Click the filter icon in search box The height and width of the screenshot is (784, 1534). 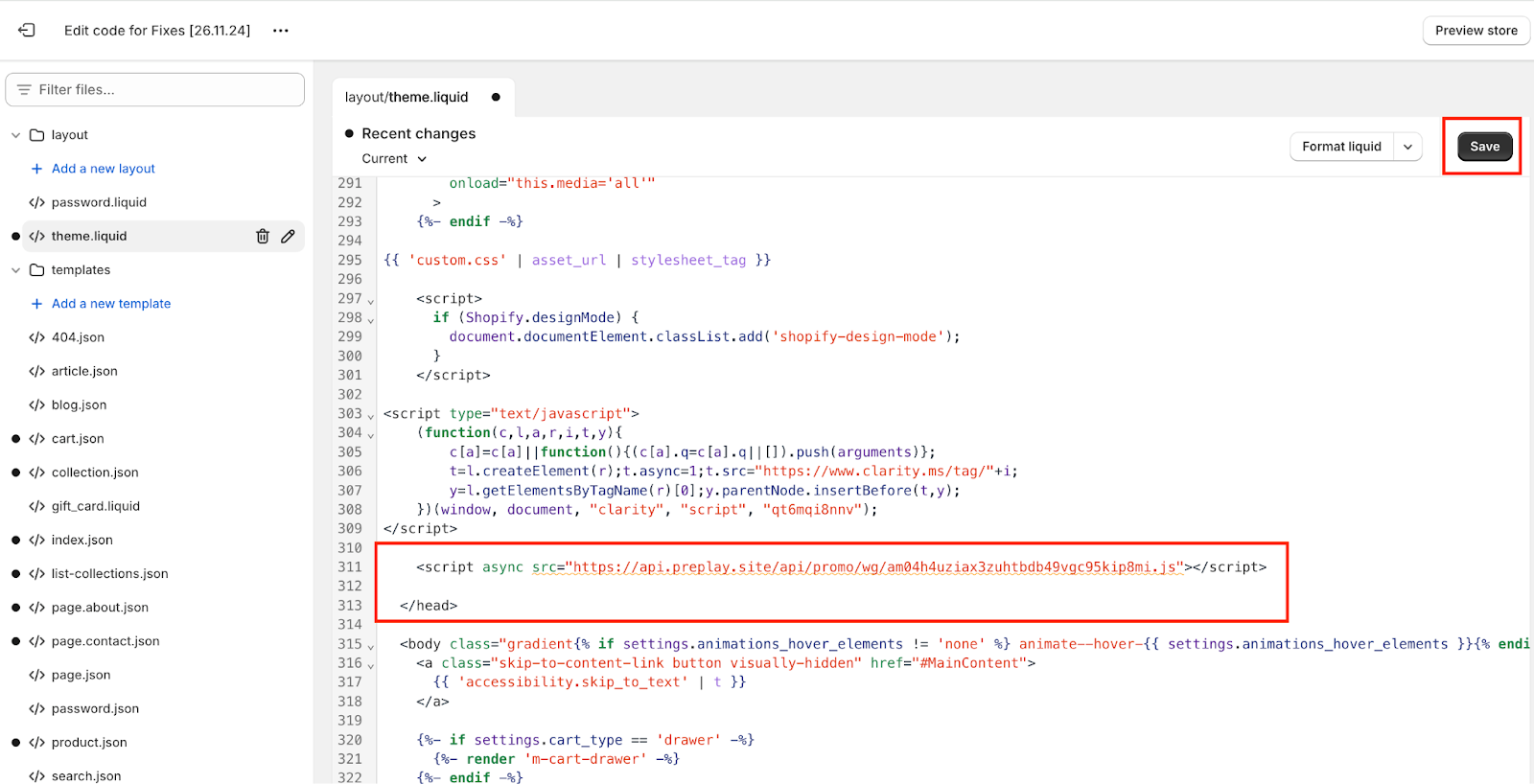(x=24, y=89)
